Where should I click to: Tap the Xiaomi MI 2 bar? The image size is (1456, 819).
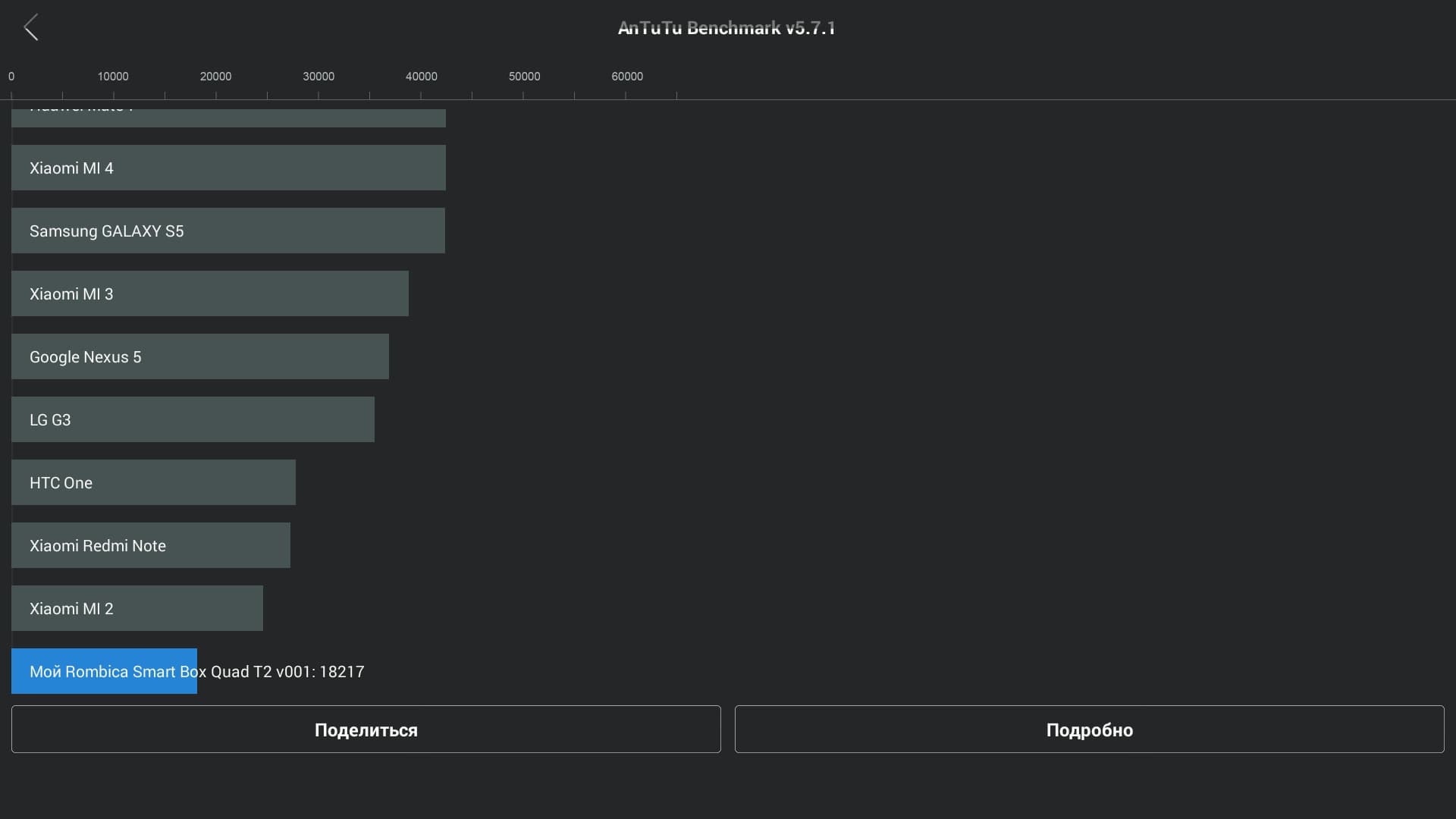click(x=136, y=608)
